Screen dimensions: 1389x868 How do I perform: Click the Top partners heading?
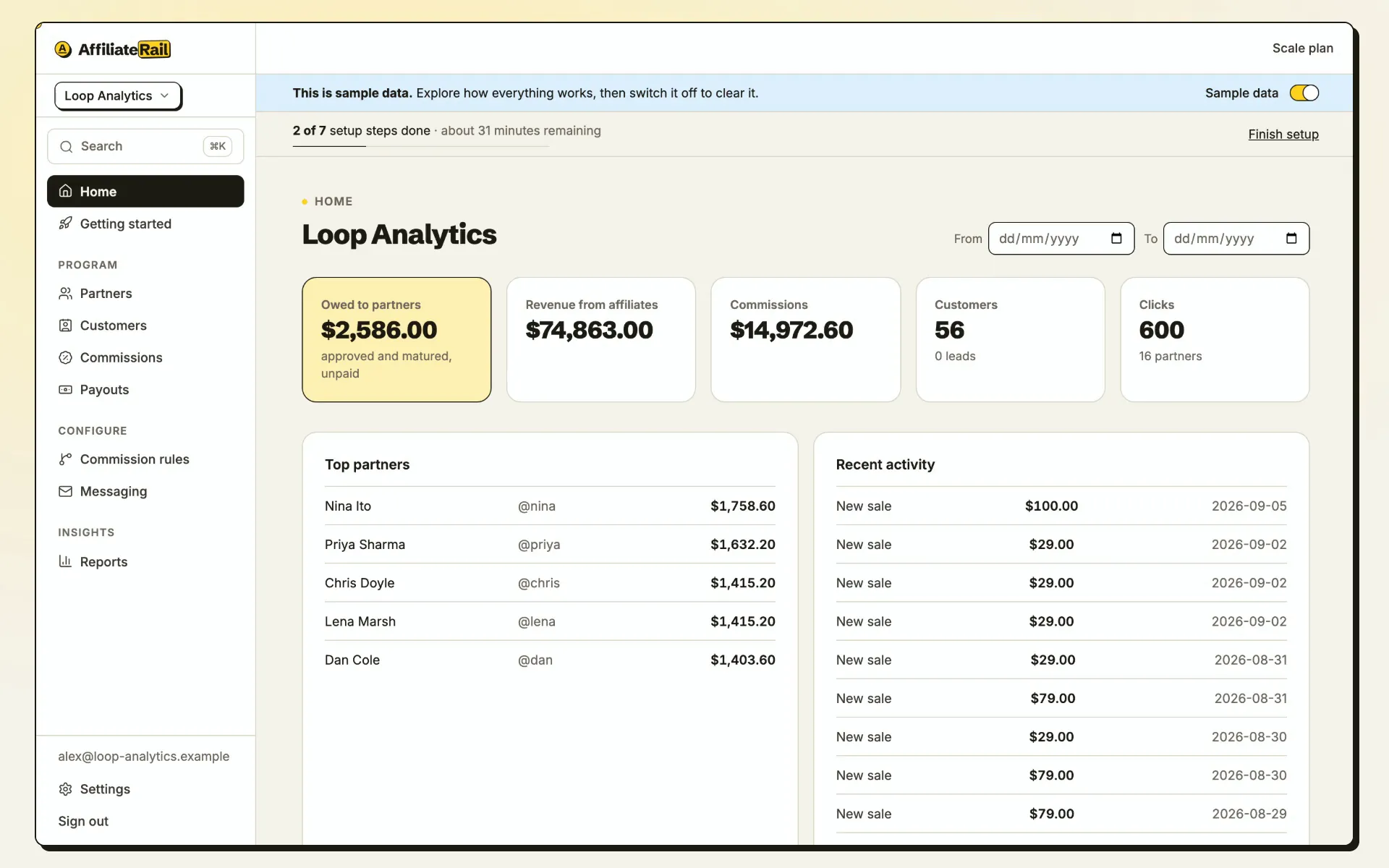pyautogui.click(x=367, y=464)
